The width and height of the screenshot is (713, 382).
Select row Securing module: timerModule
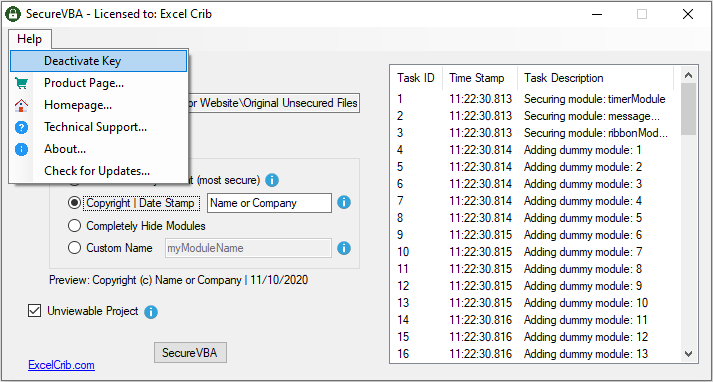[x=536, y=99]
